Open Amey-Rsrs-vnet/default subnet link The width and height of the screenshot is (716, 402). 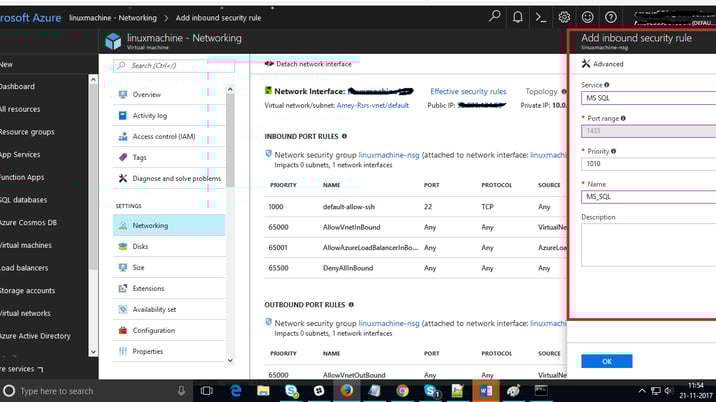coord(373,105)
